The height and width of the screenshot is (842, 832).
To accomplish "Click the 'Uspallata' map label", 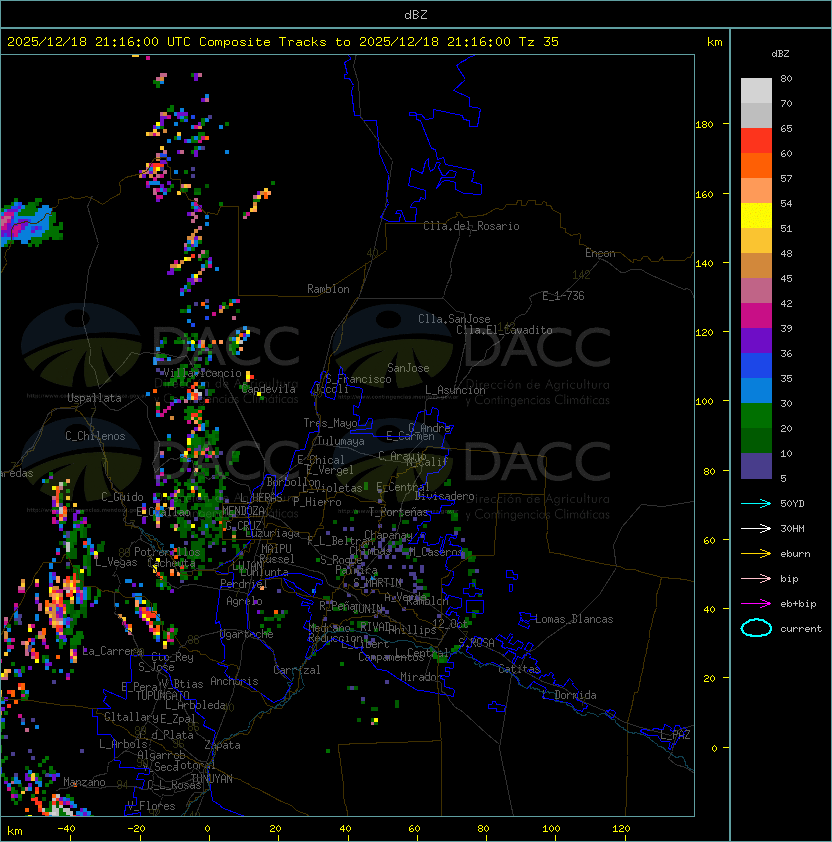I will point(94,398).
